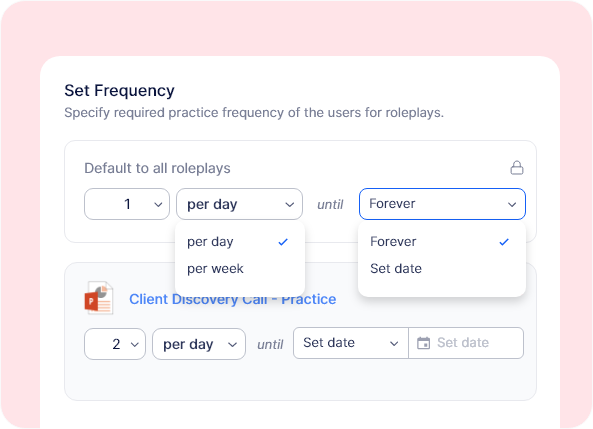Open the roleplay's per day dropdown
The height and width of the screenshot is (429, 593).
pos(199,344)
